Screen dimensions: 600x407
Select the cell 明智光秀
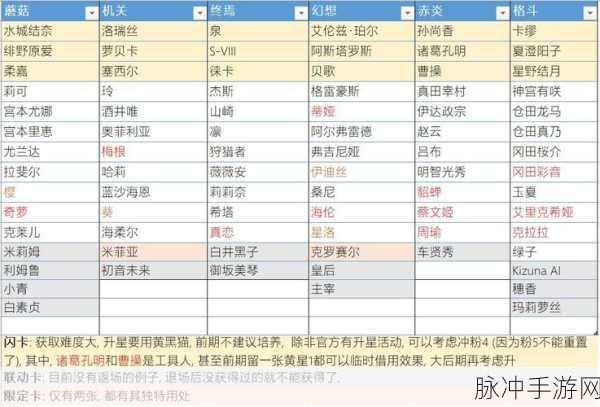pyautogui.click(x=463, y=172)
